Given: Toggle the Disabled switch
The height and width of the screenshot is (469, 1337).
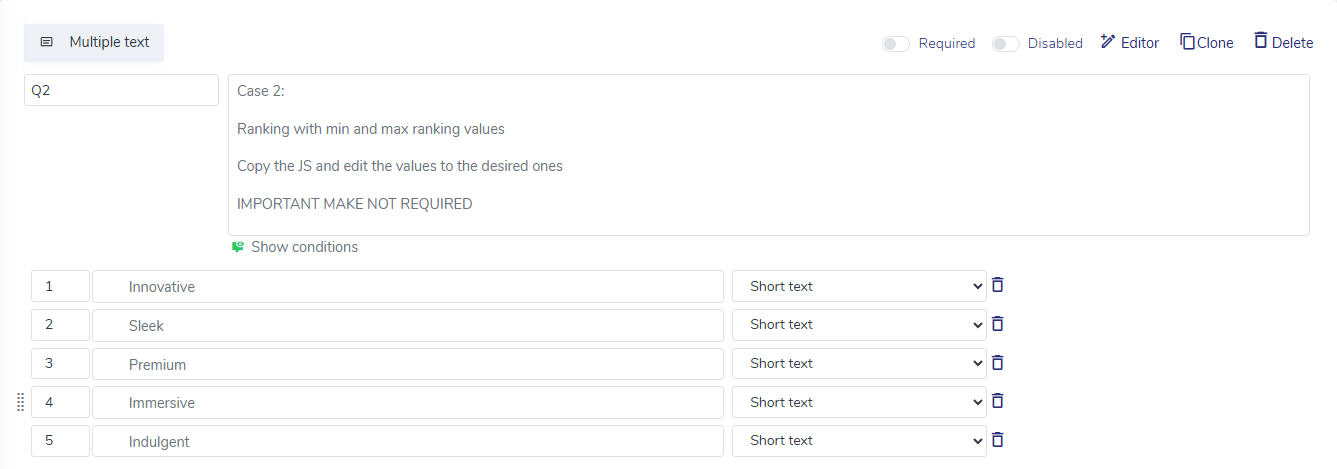Looking at the screenshot, I should point(1006,44).
